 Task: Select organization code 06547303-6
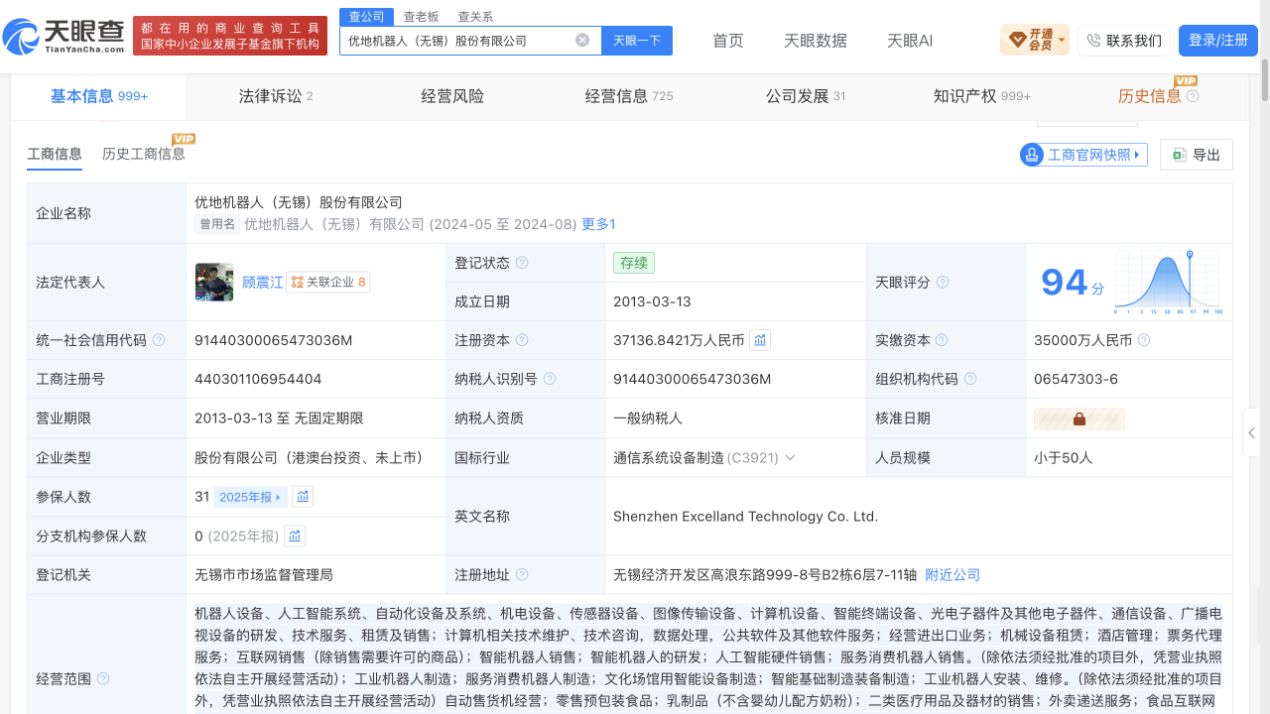click(x=1076, y=379)
